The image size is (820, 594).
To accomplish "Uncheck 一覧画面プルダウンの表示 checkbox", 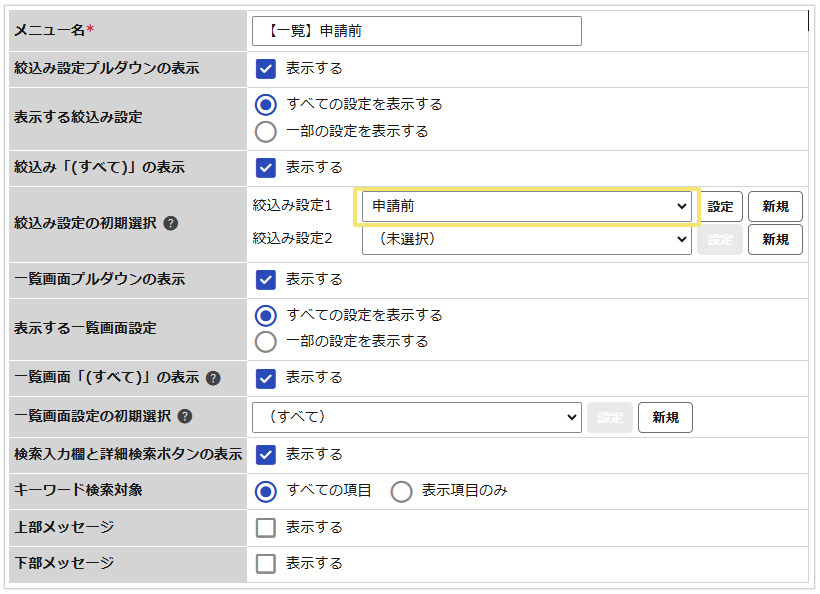I will click(266, 280).
